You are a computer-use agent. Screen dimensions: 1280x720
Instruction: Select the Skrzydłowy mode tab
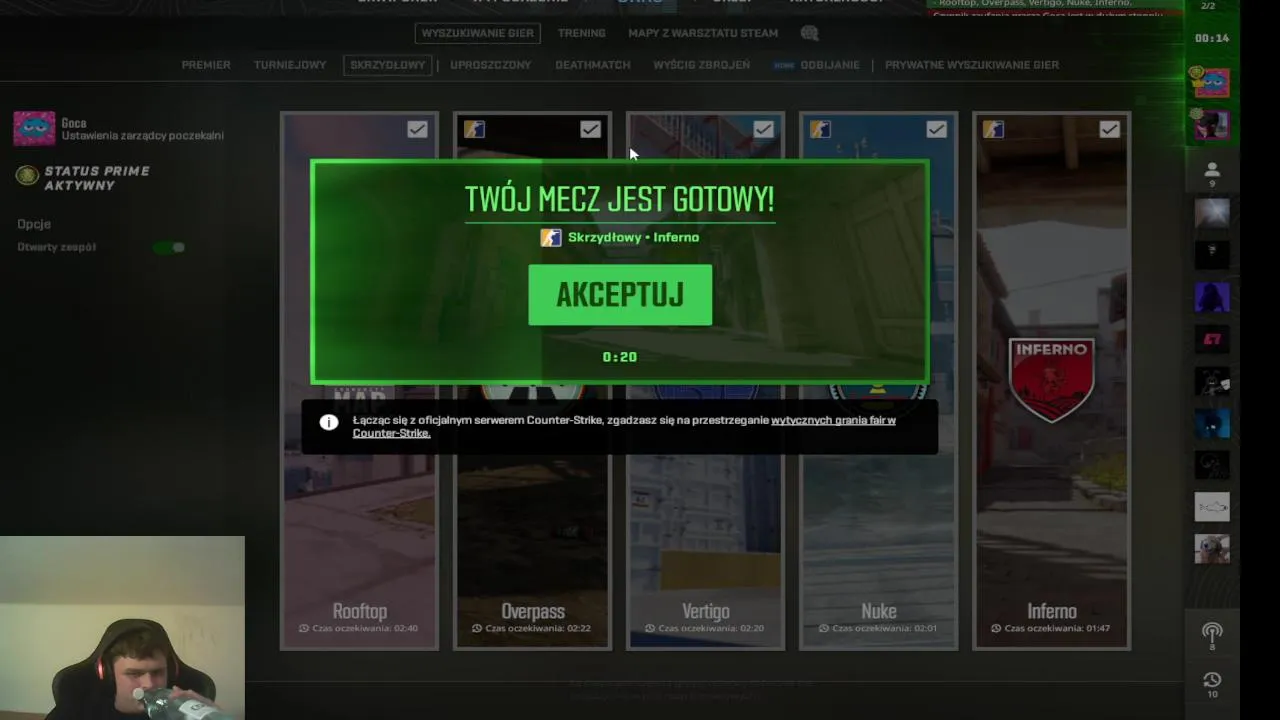pos(388,65)
